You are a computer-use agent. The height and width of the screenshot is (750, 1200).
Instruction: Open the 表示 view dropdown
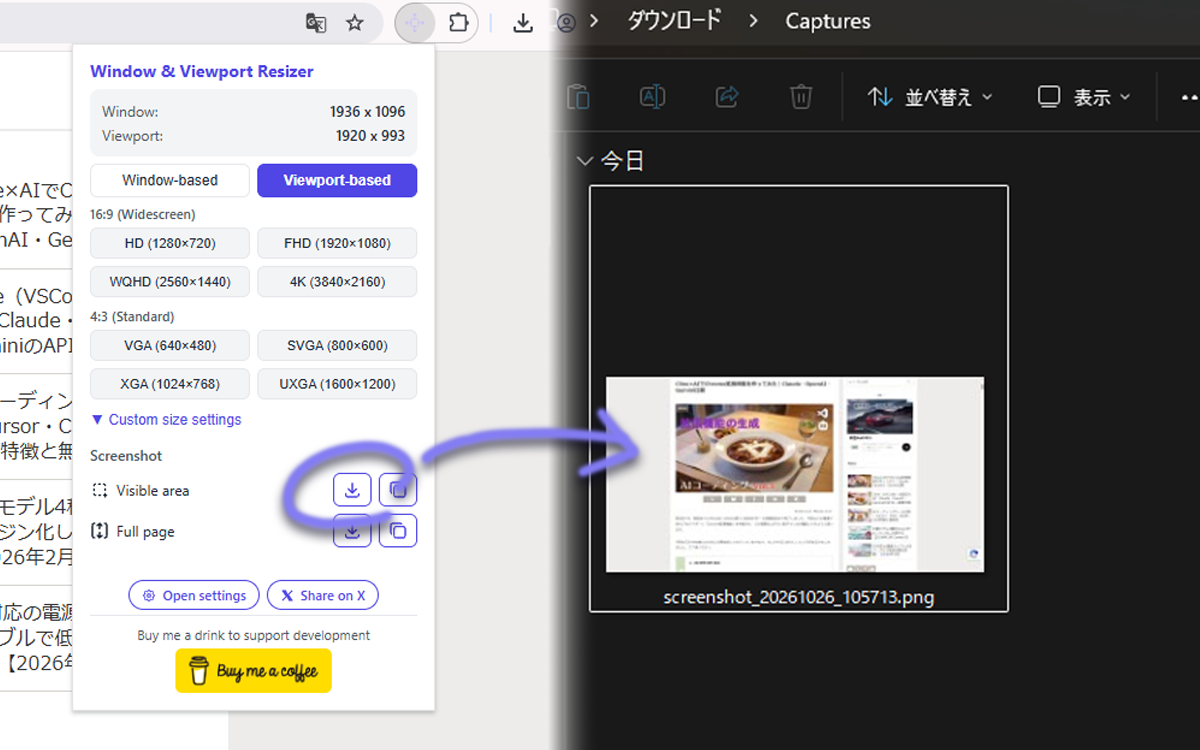coord(1084,97)
